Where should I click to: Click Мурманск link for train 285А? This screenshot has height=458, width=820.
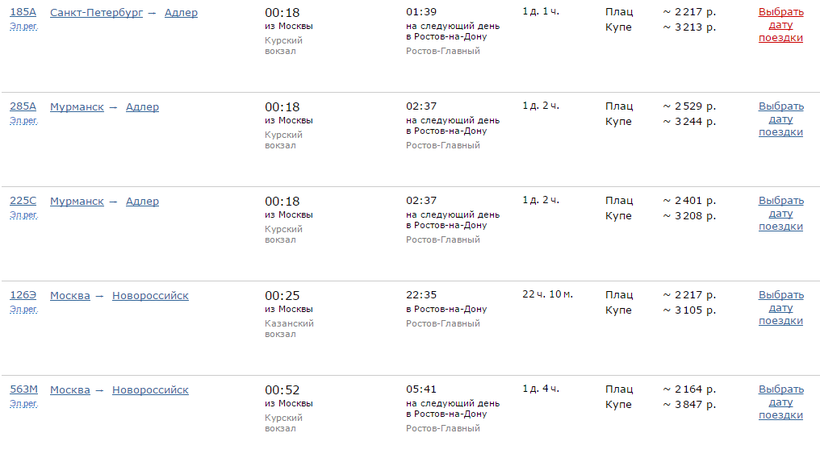(77, 107)
